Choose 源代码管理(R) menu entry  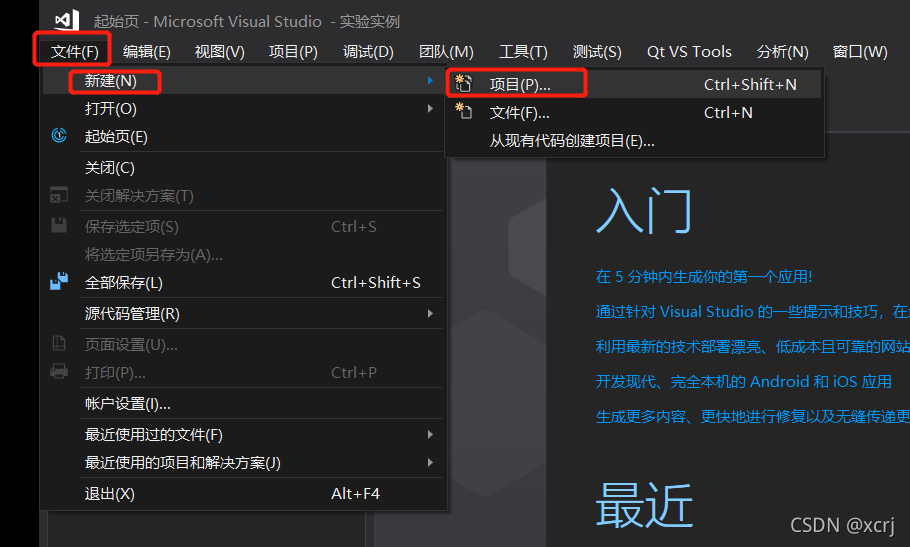click(241, 313)
